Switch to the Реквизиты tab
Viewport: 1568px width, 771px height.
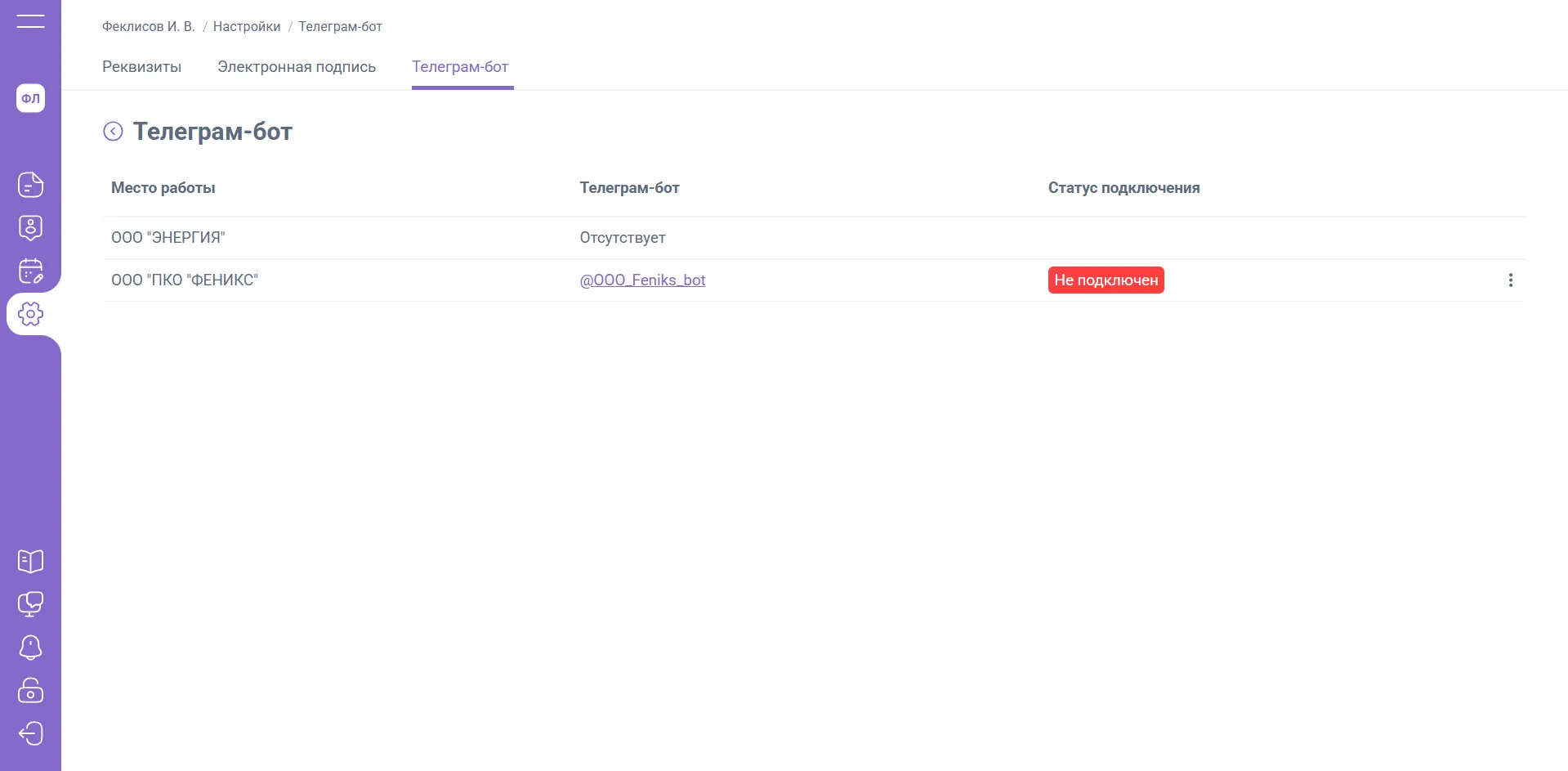tap(141, 67)
